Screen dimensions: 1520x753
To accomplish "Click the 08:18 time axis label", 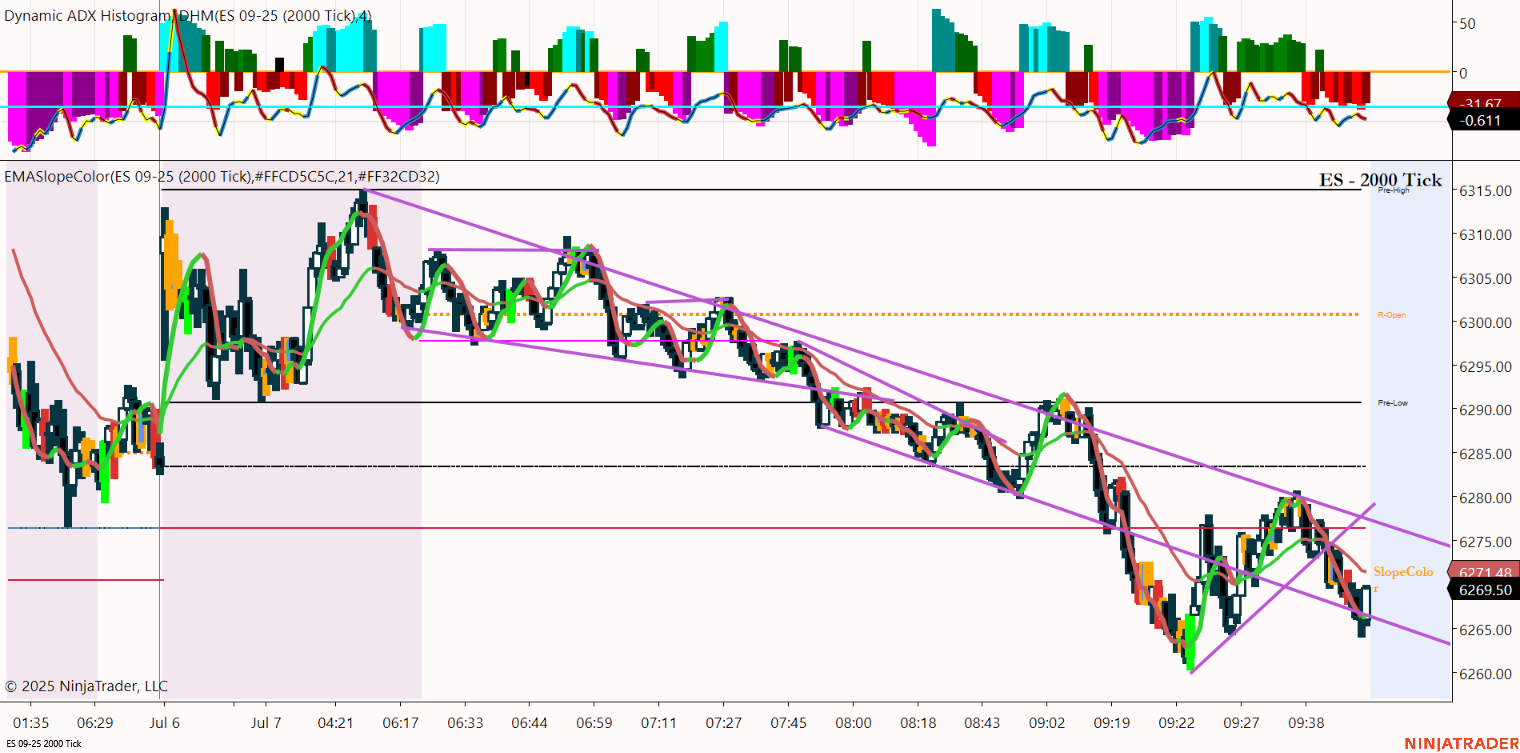I will (918, 722).
